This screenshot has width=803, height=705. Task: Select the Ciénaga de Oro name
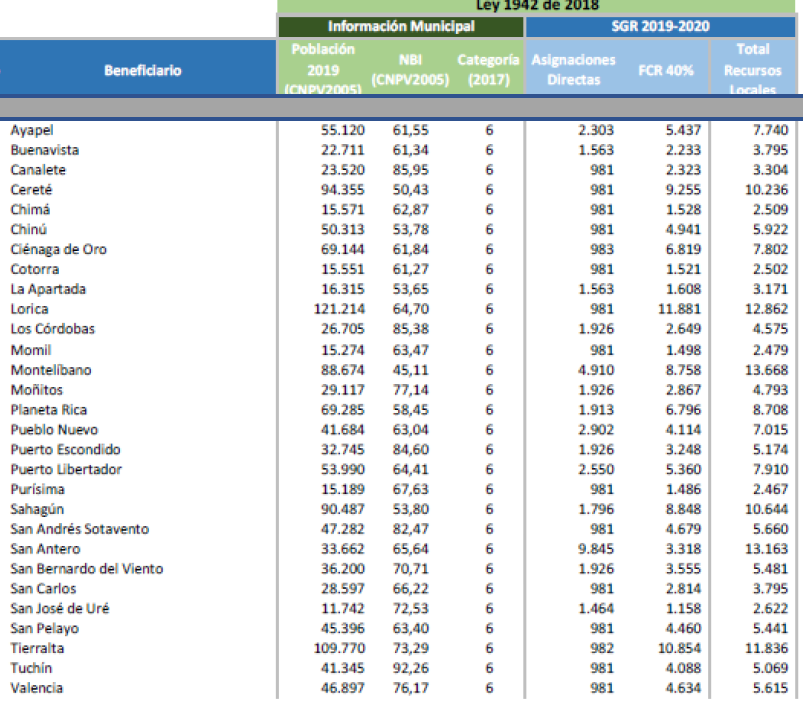coord(58,250)
